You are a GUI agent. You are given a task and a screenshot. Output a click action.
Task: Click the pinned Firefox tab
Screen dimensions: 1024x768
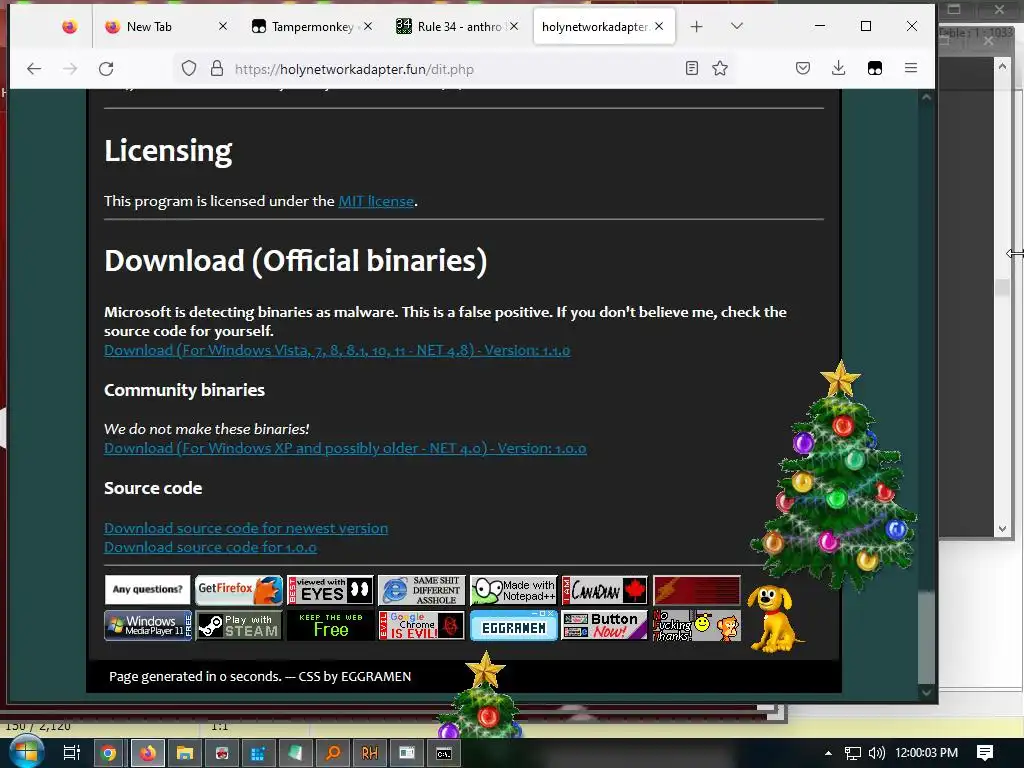69,26
